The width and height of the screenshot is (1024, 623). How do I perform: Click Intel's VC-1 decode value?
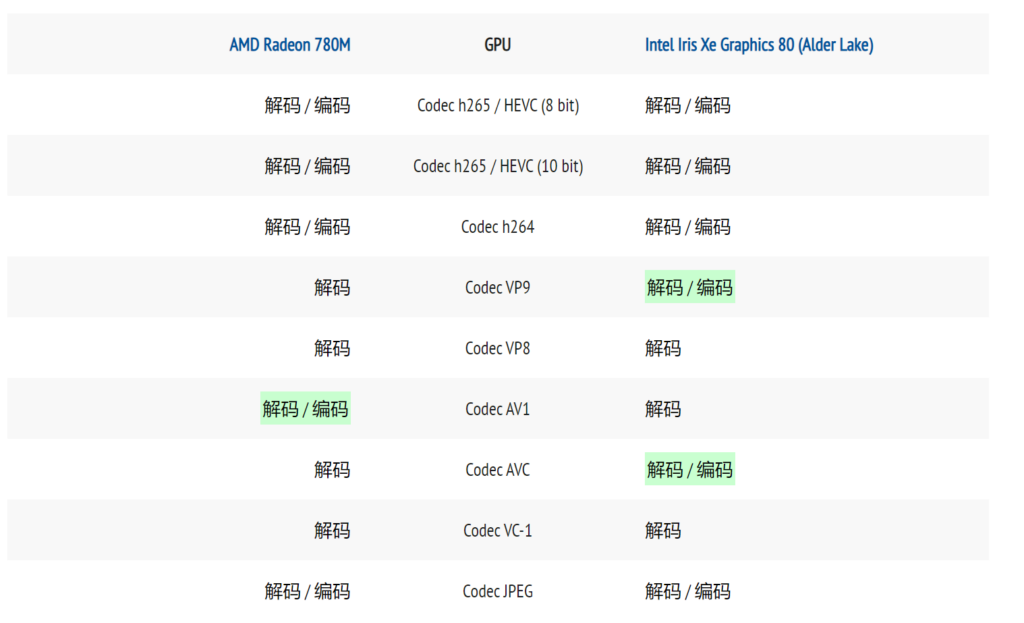(x=663, y=530)
